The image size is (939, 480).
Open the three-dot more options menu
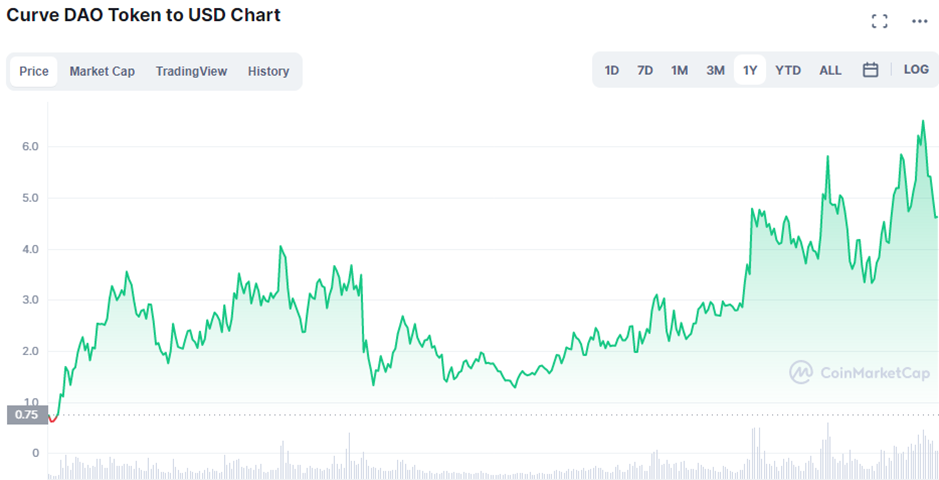pyautogui.click(x=919, y=22)
